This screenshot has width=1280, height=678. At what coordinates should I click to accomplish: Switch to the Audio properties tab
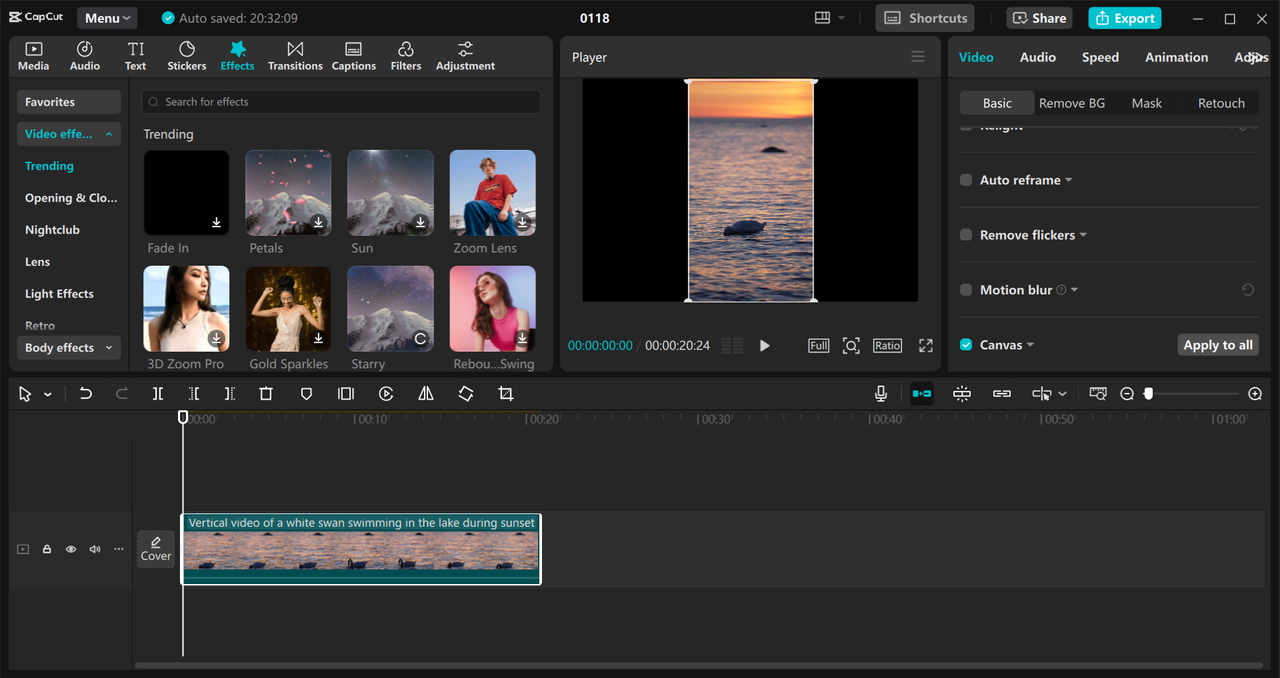pos(1038,57)
